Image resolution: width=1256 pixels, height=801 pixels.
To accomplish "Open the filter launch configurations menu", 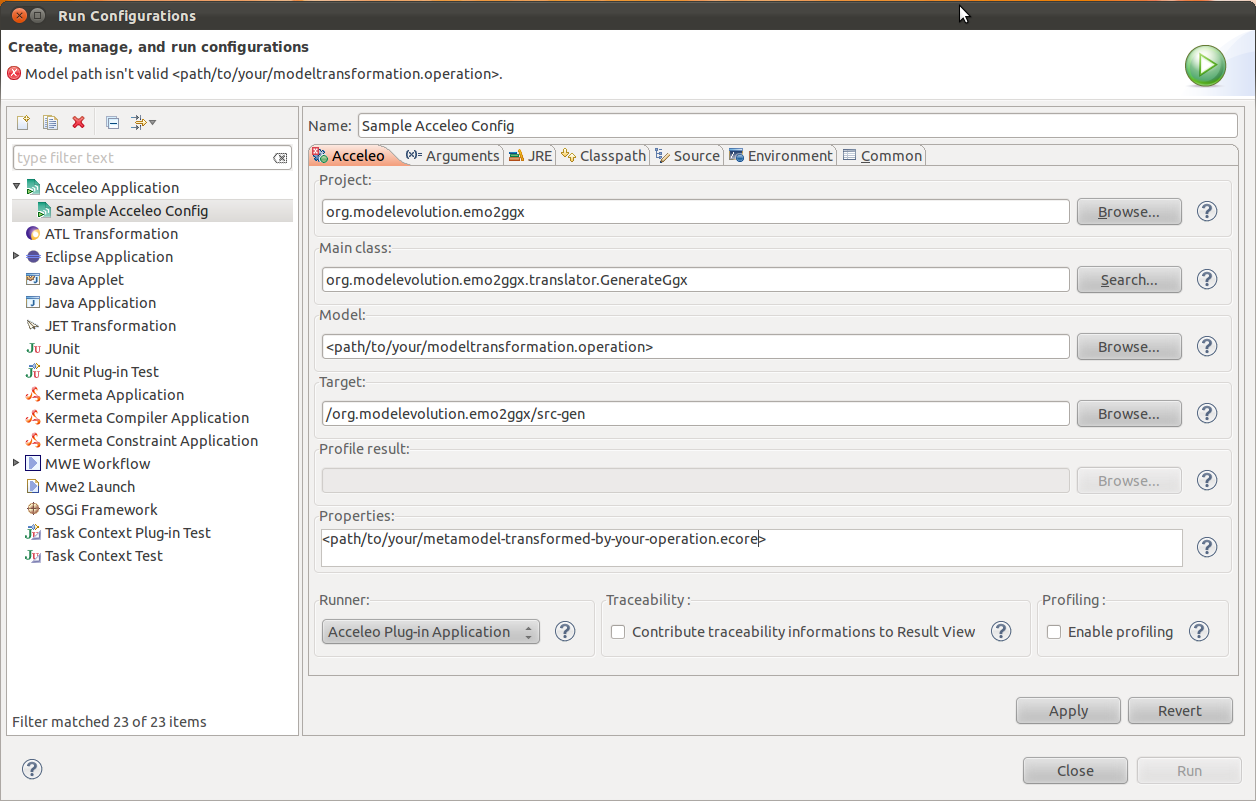I will 144,122.
